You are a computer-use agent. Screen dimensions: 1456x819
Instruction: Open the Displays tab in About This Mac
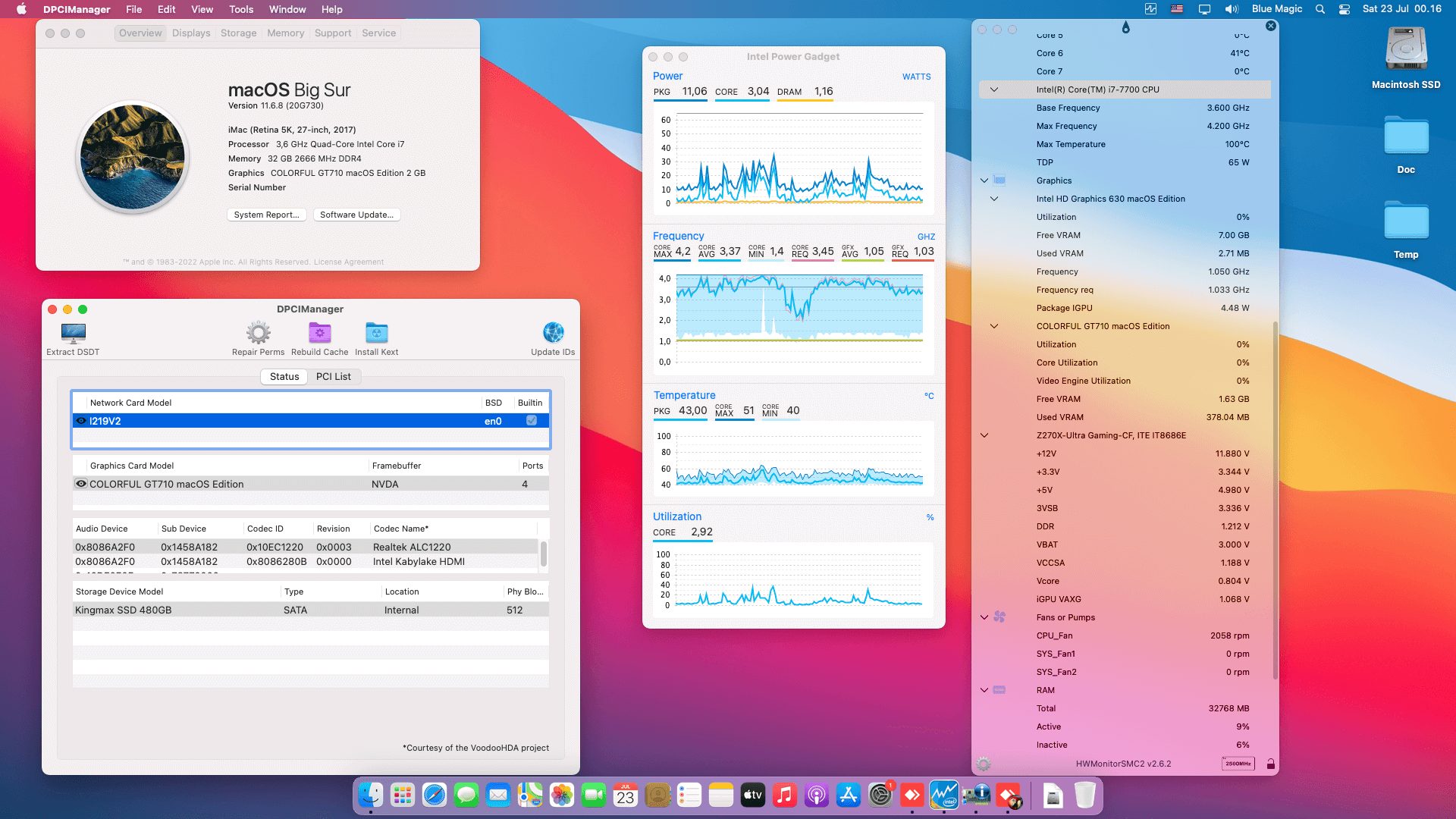191,33
